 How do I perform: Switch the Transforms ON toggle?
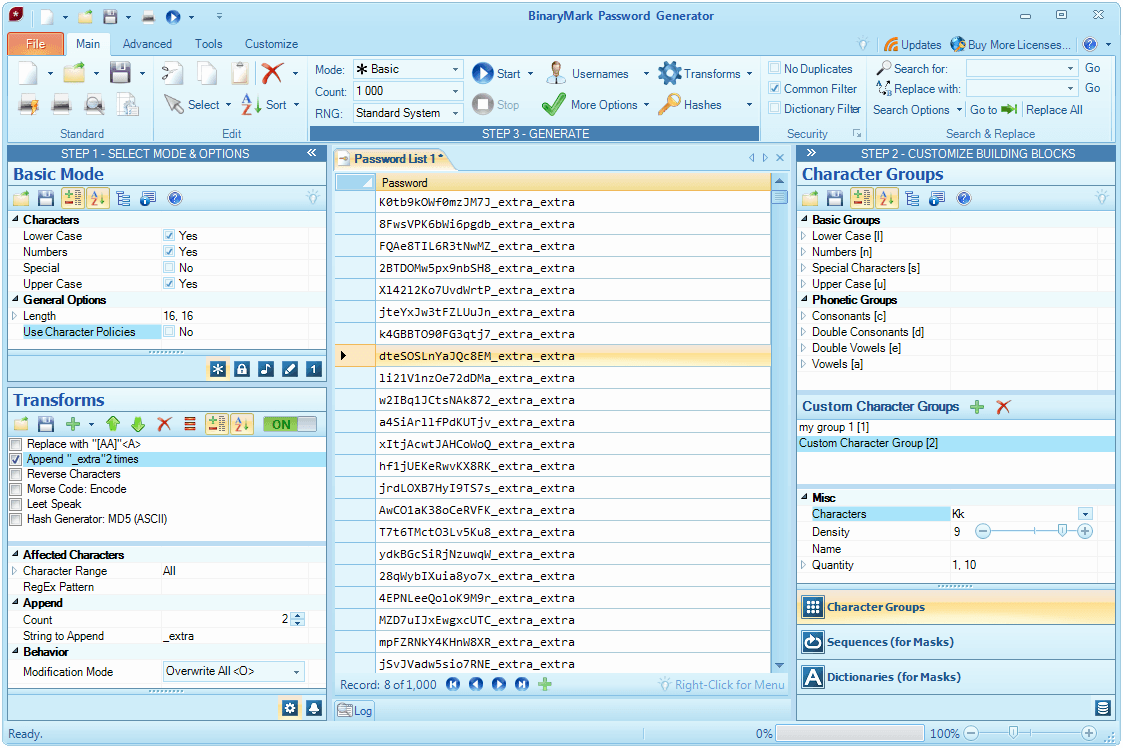pyautogui.click(x=289, y=424)
